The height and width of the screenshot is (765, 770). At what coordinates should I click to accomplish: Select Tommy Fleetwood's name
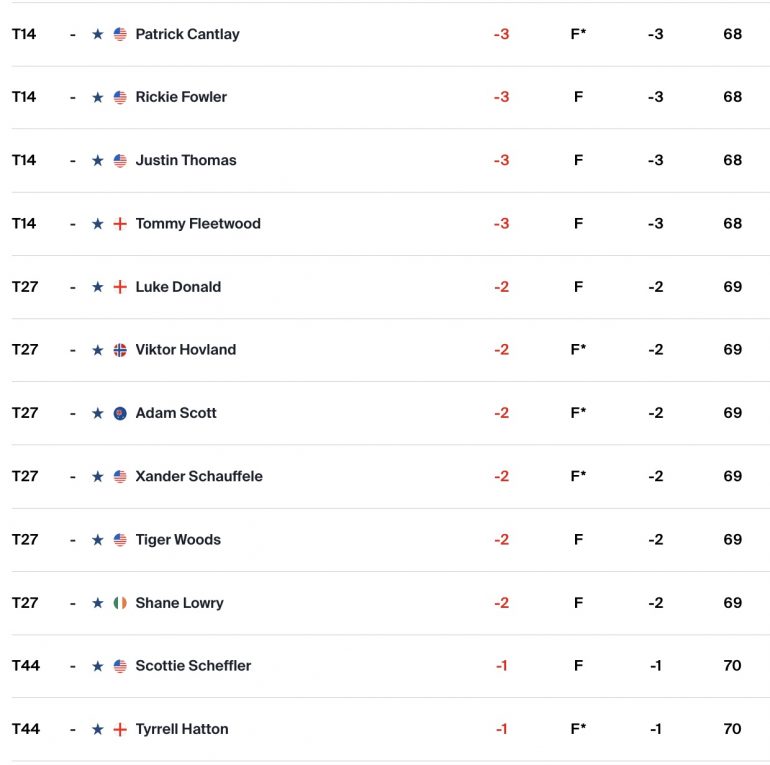click(x=198, y=223)
